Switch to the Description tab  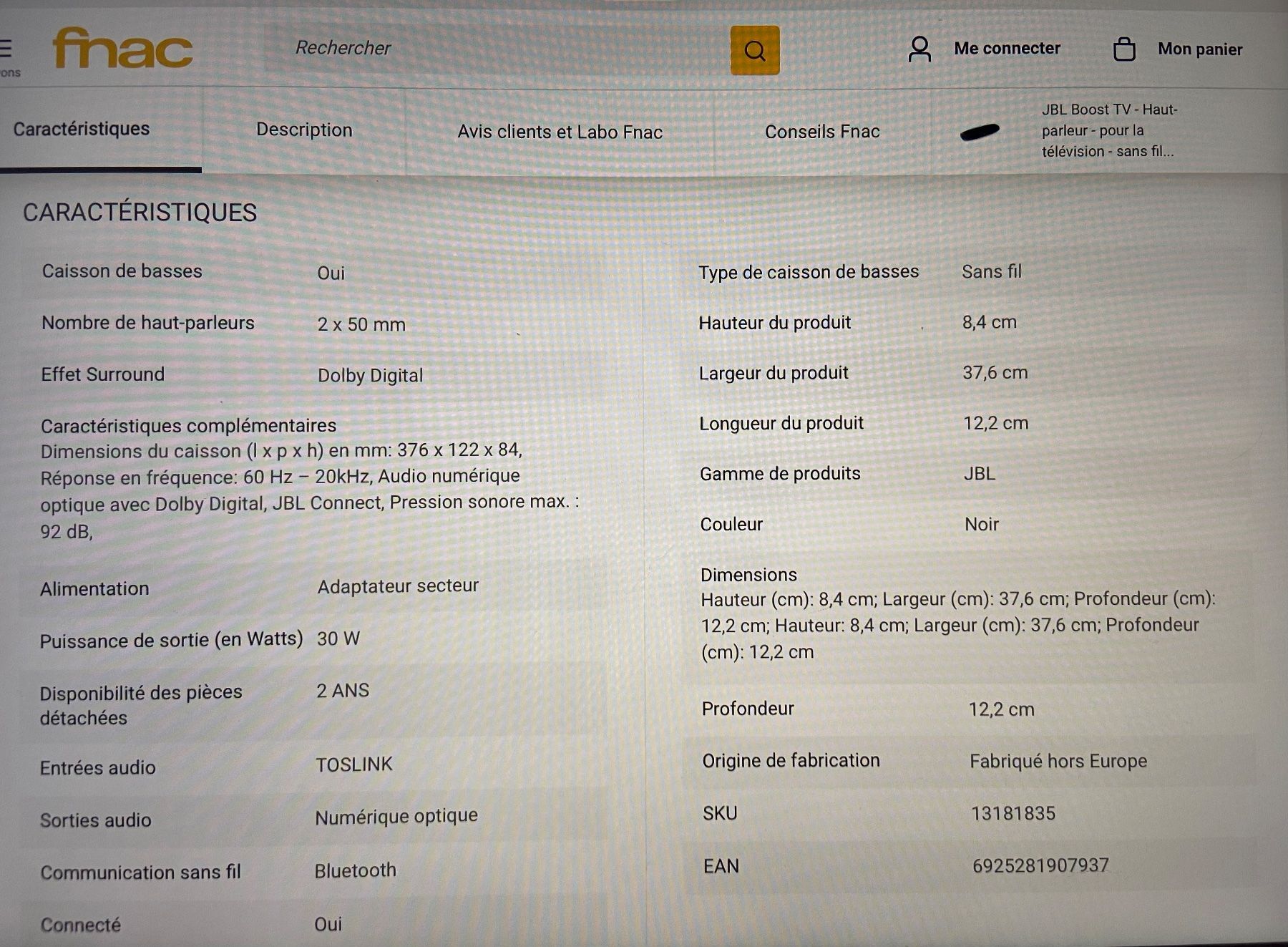click(x=304, y=130)
